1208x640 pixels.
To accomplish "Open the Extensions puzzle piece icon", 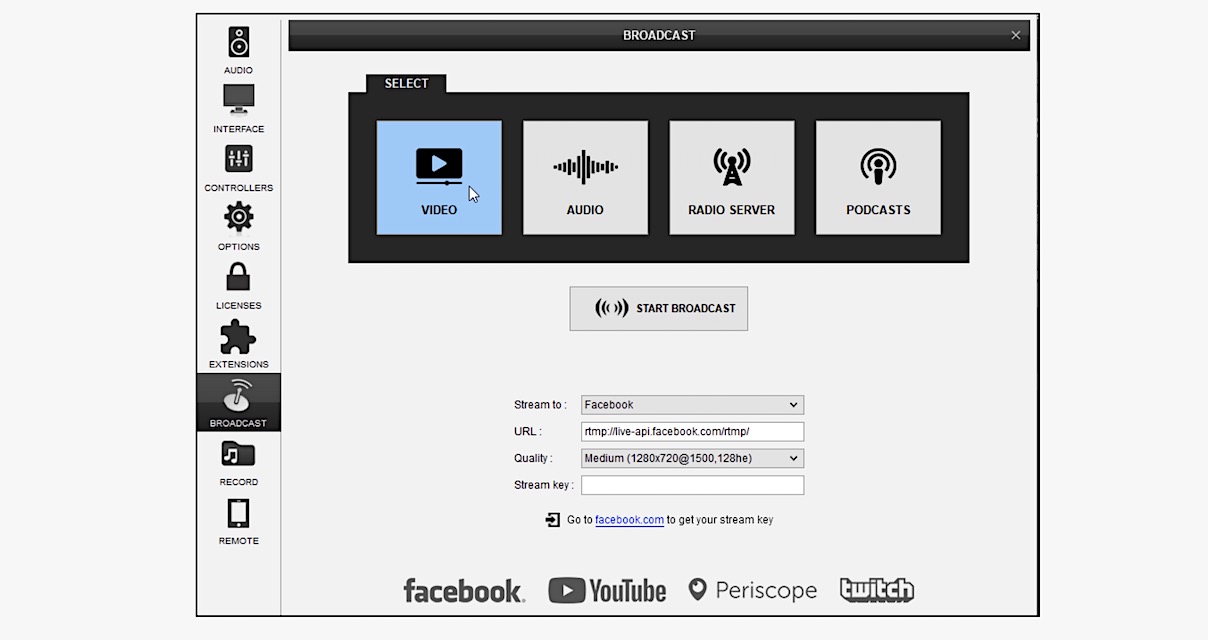I will point(238,337).
